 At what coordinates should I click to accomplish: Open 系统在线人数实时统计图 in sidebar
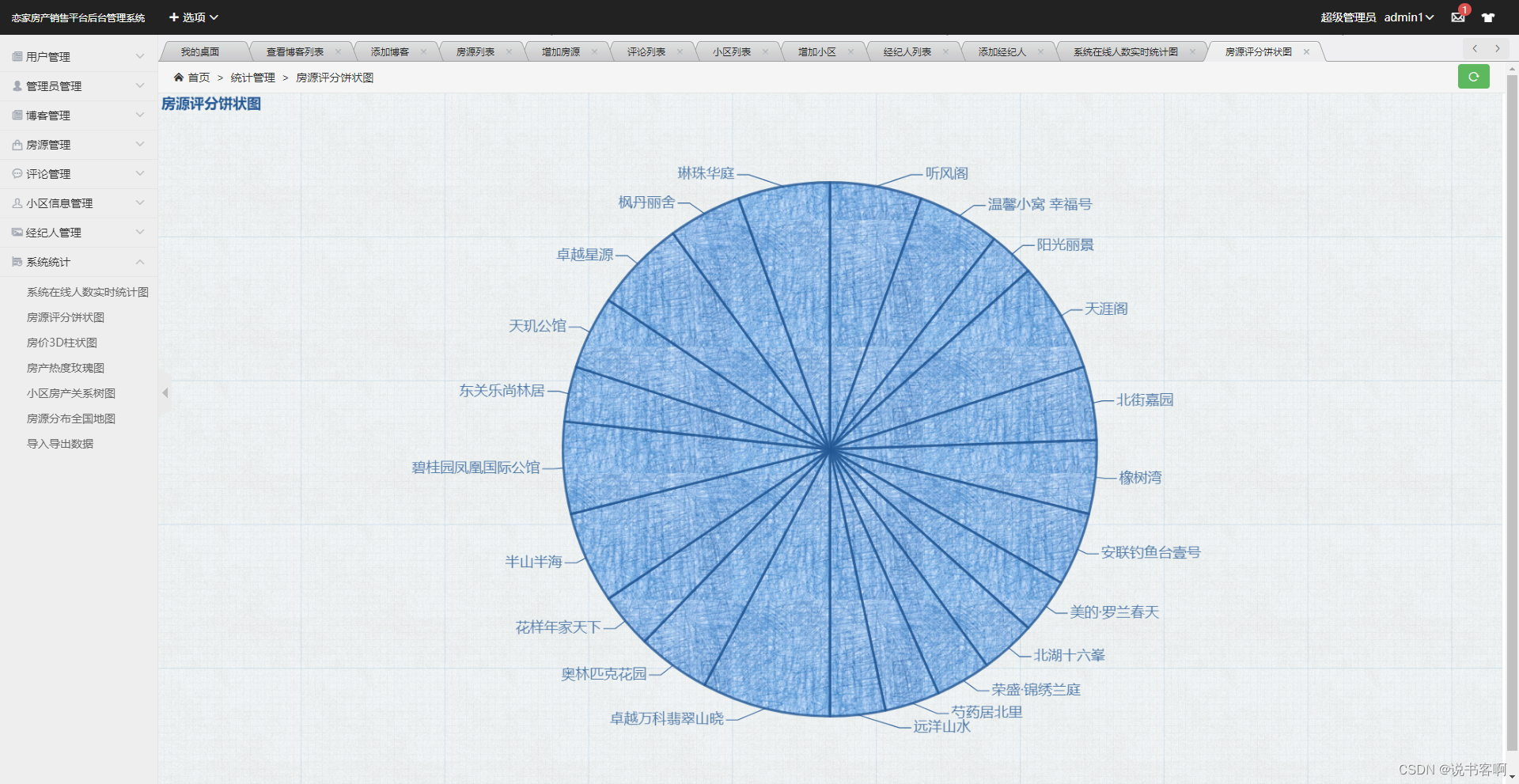click(x=88, y=292)
